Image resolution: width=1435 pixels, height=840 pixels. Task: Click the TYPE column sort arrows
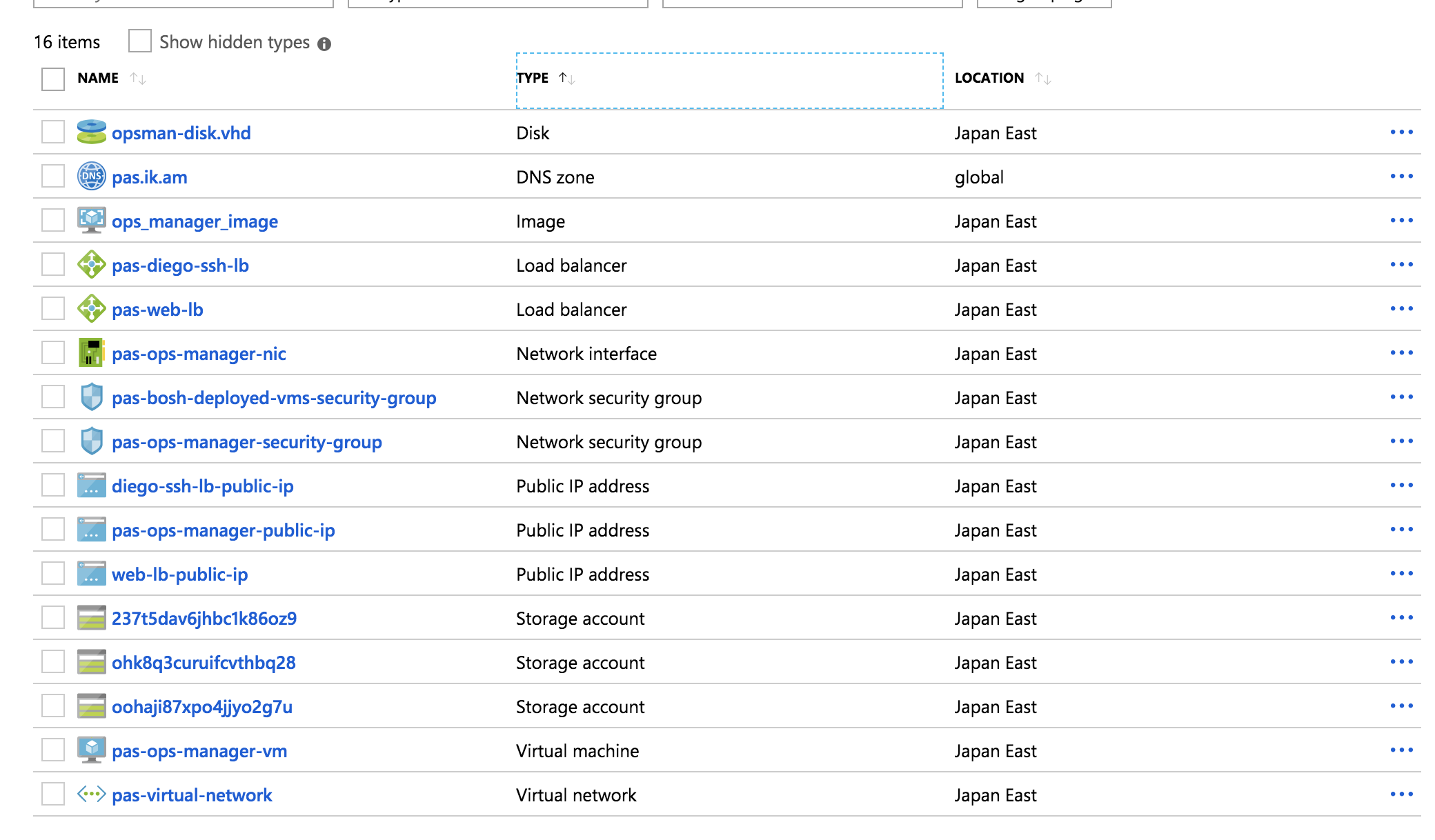click(567, 79)
